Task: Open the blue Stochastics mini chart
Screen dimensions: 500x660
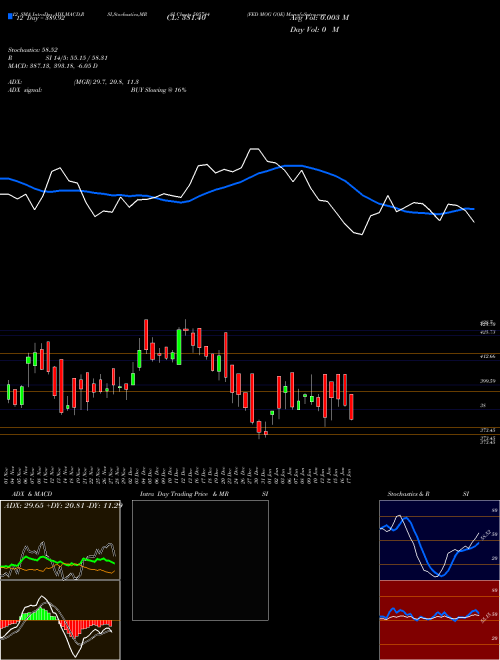Action: tap(439, 540)
